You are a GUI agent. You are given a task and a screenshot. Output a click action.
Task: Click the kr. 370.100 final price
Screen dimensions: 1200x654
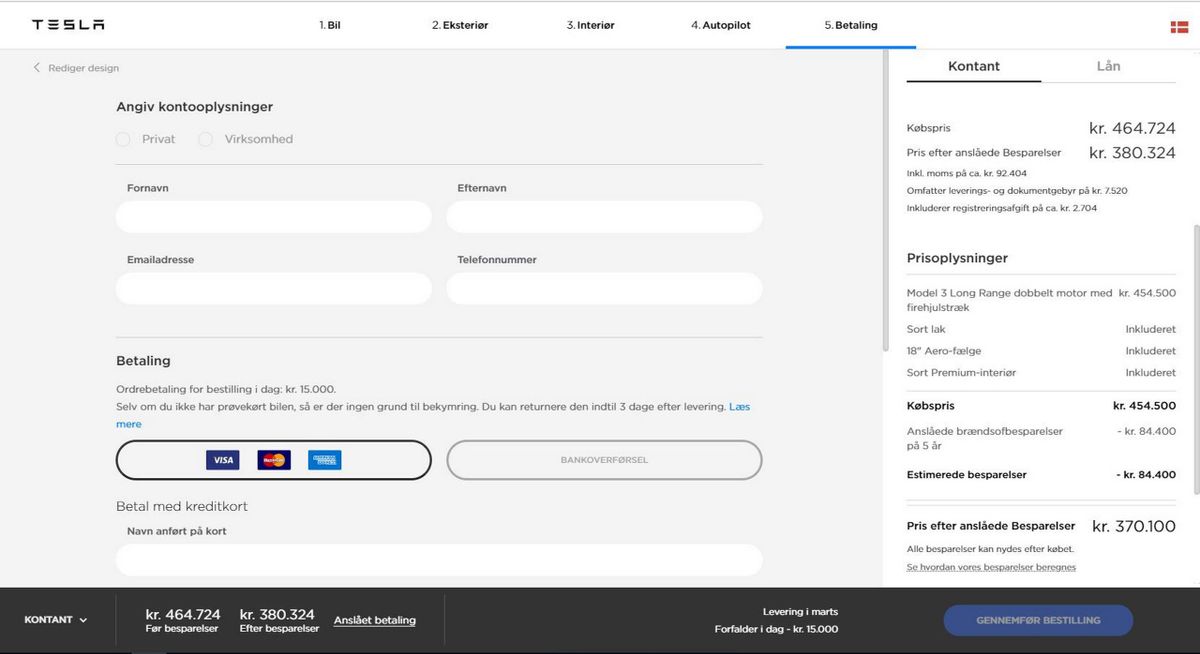click(1134, 526)
